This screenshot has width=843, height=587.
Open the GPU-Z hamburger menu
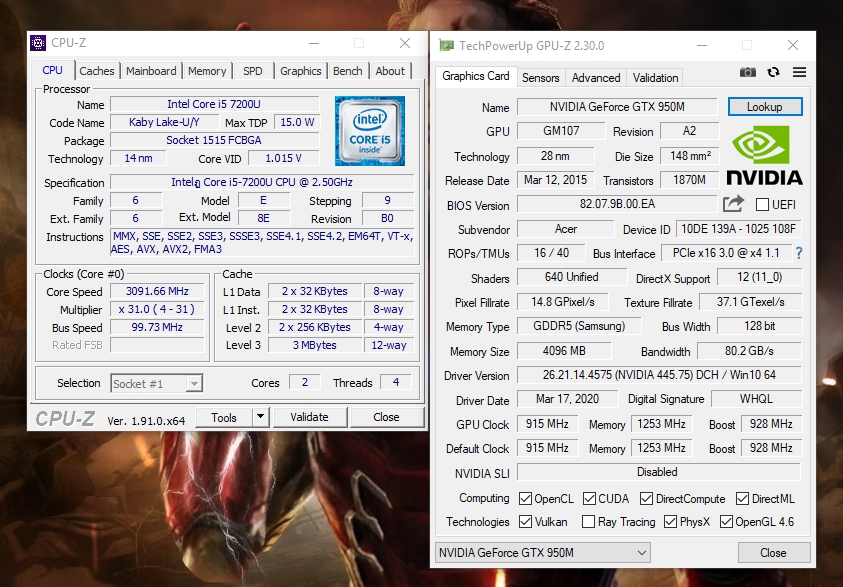tap(799, 72)
